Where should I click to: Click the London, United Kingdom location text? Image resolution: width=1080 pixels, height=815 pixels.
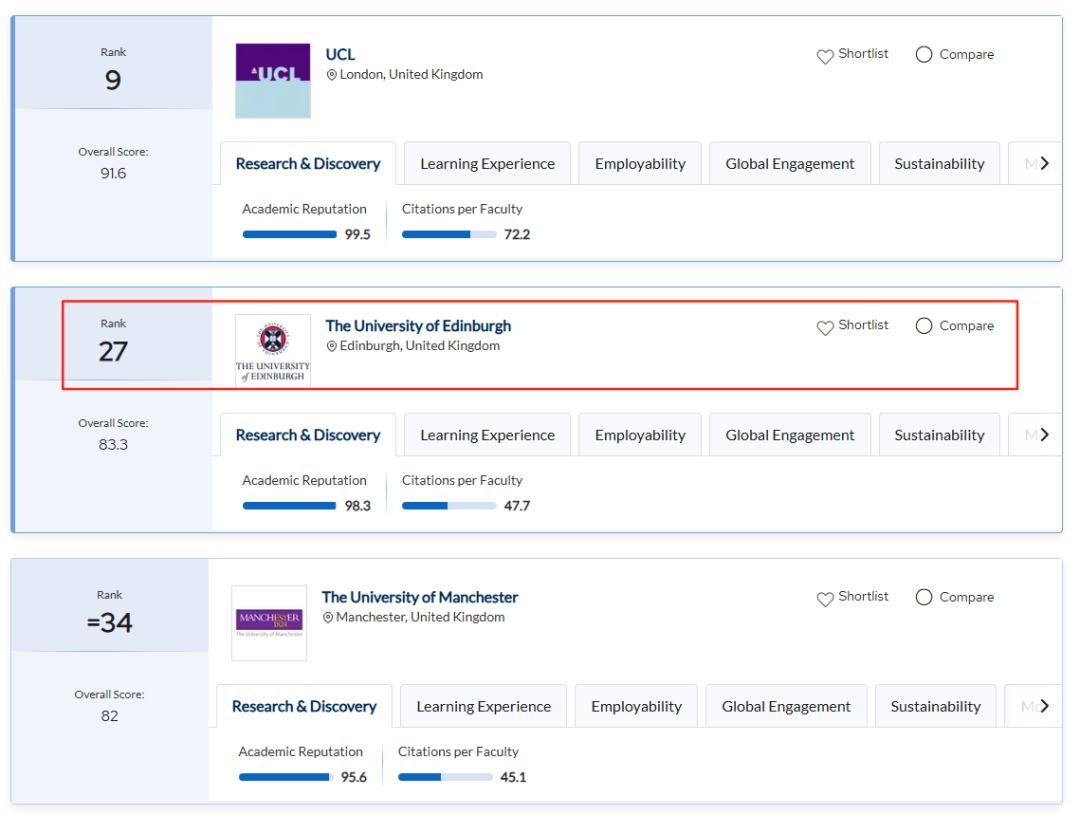click(x=411, y=74)
